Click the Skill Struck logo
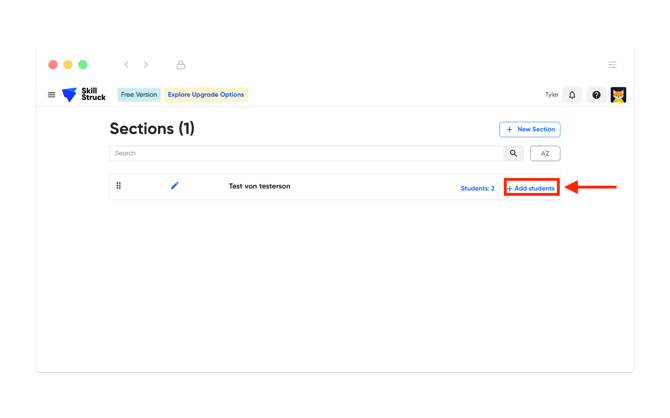 point(84,95)
